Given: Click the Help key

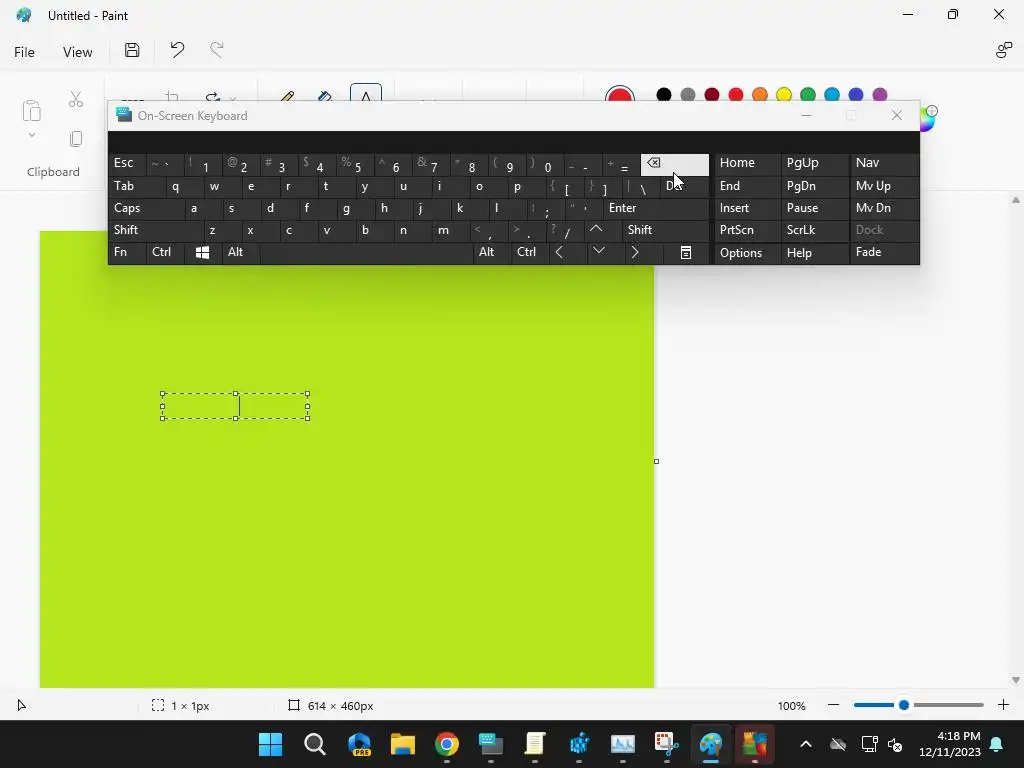Looking at the screenshot, I should pos(815,253).
